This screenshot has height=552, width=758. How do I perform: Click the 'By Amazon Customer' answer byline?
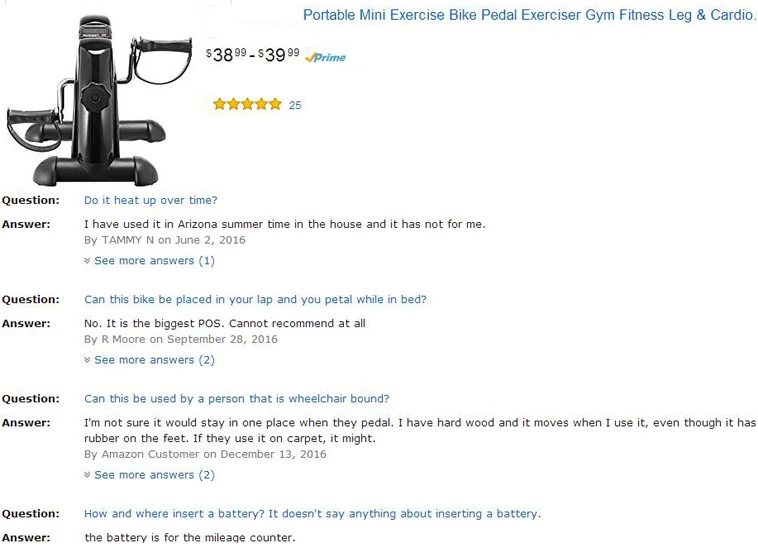pyautogui.click(x=205, y=454)
